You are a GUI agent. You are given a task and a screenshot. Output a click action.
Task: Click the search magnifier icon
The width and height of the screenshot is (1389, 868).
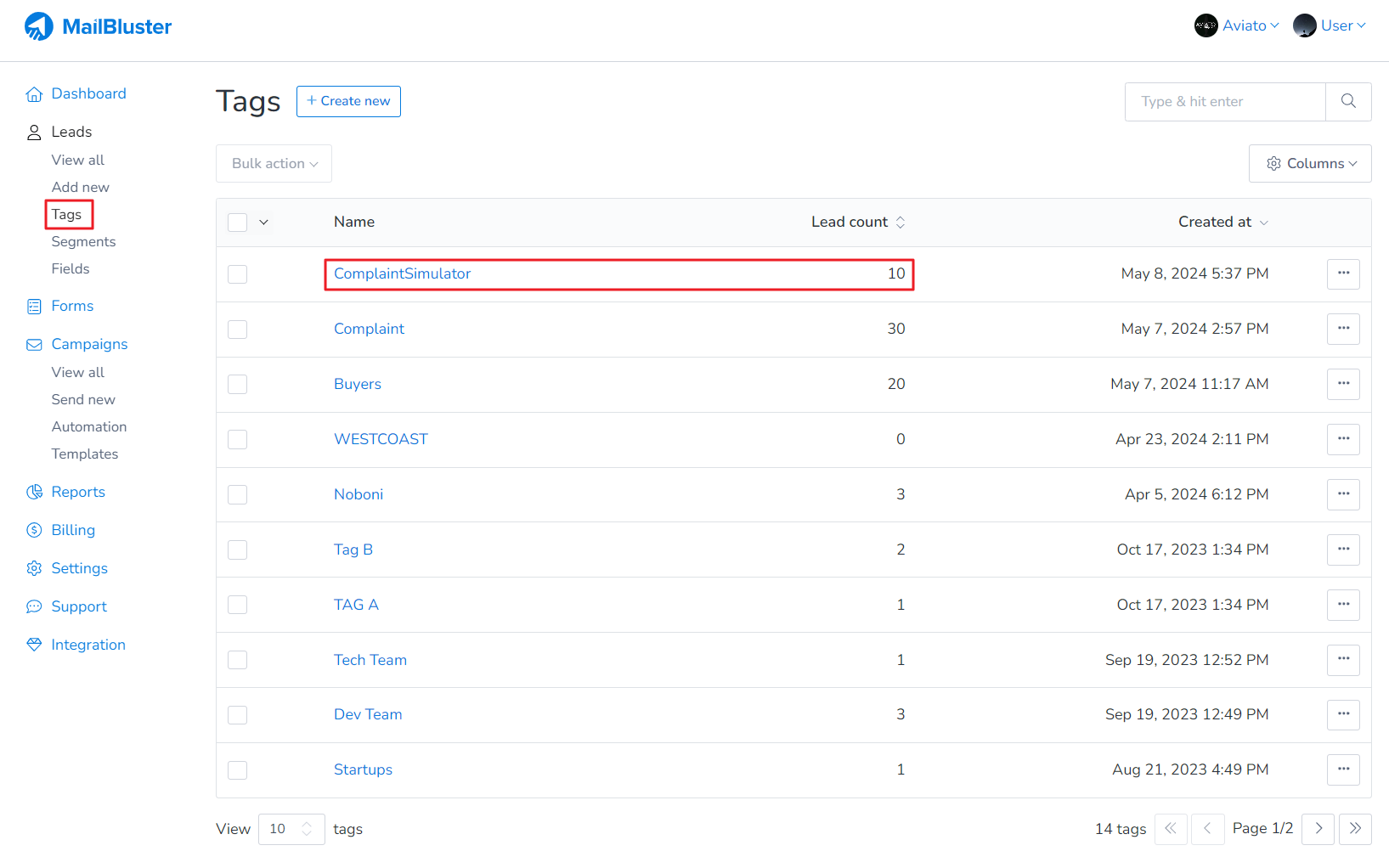coord(1348,102)
